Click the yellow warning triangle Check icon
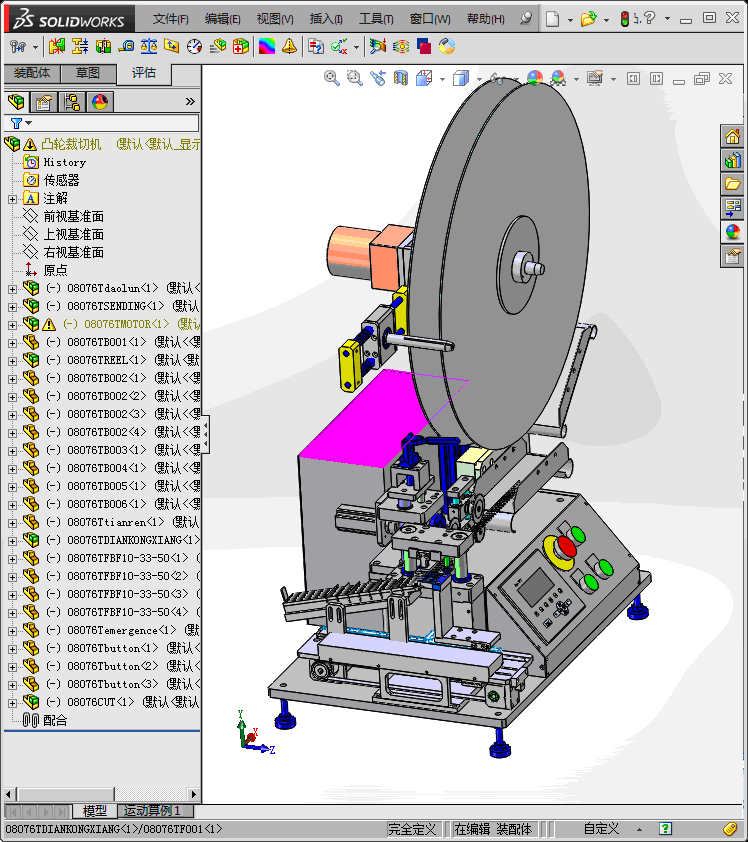 click(x=289, y=47)
